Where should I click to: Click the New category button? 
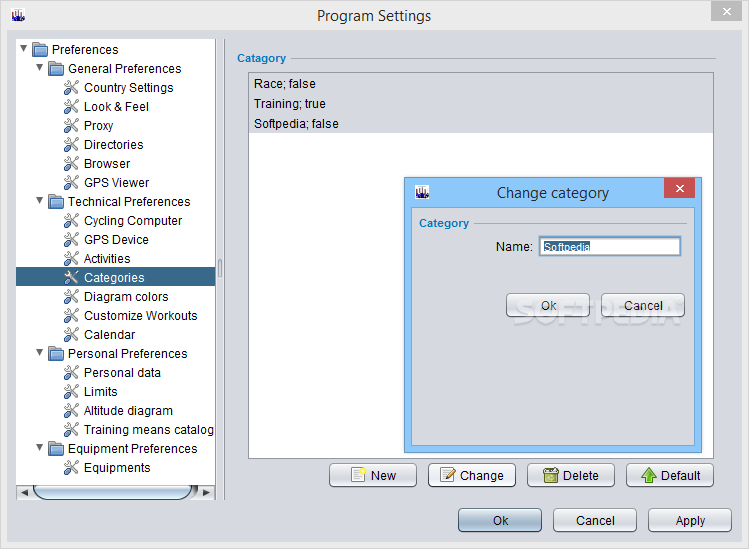pyautogui.click(x=373, y=475)
